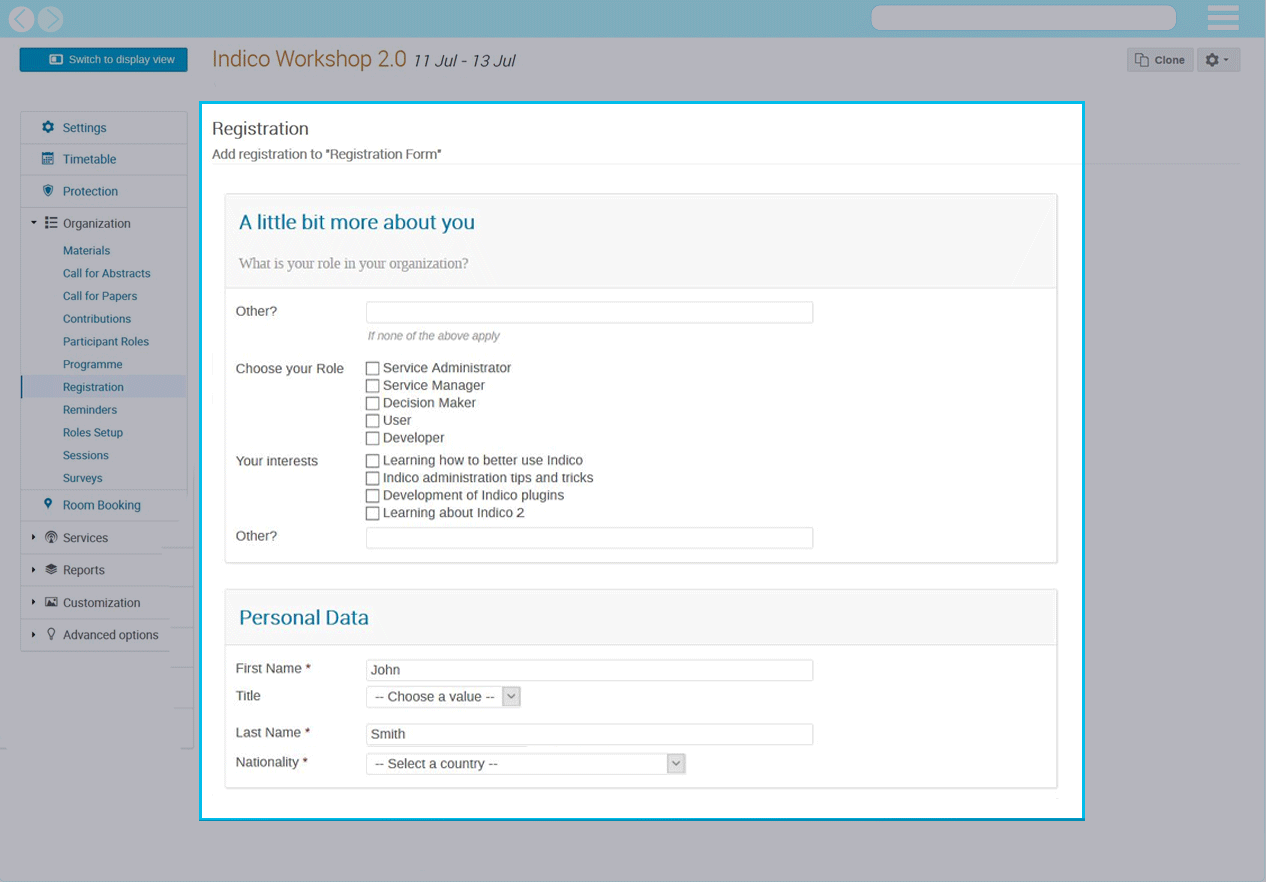The width and height of the screenshot is (1266, 882).
Task: Enable Development of Indico plugins interest
Action: click(372, 496)
